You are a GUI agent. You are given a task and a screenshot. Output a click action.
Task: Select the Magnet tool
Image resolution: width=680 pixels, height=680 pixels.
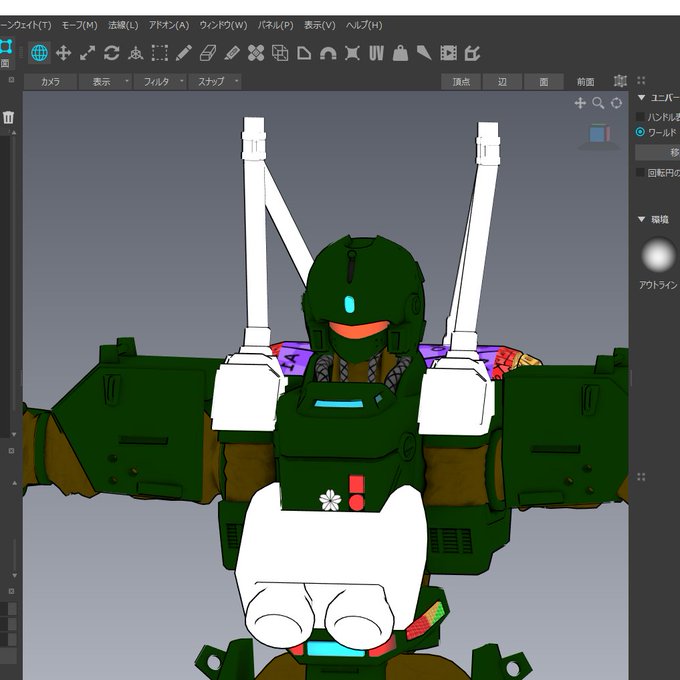[x=328, y=53]
